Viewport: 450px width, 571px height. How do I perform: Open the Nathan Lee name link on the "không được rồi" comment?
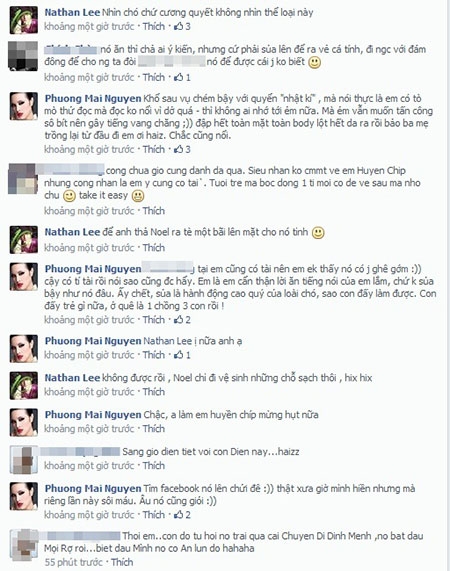click(72, 378)
